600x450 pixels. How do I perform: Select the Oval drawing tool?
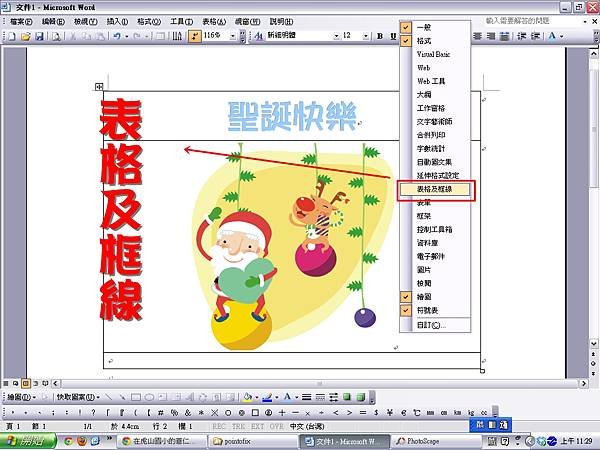(149, 397)
